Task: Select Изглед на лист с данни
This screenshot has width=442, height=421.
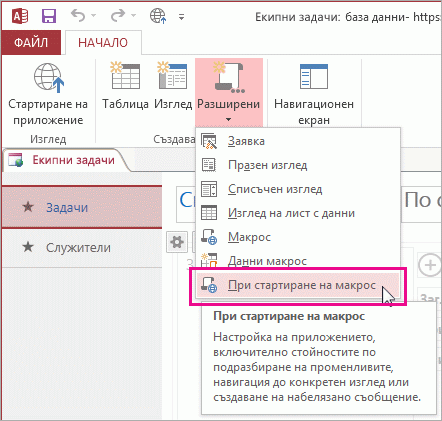Action: click(298, 213)
